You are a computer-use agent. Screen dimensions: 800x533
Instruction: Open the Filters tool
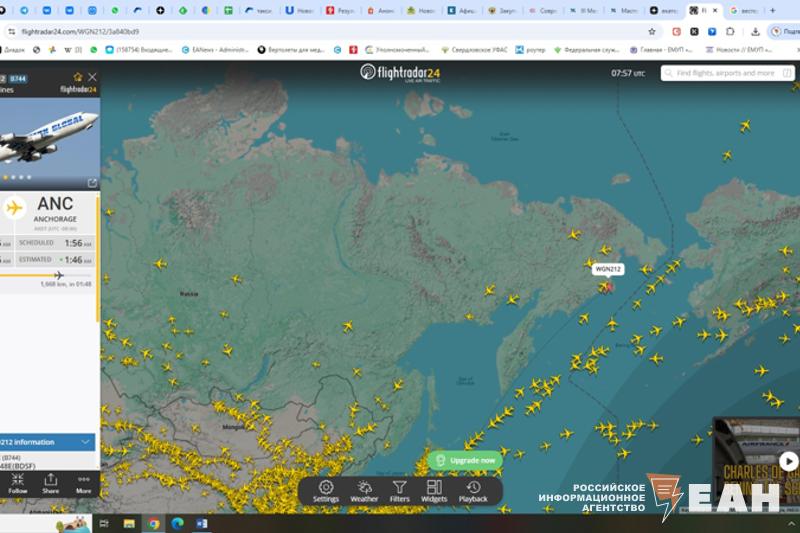pos(399,490)
